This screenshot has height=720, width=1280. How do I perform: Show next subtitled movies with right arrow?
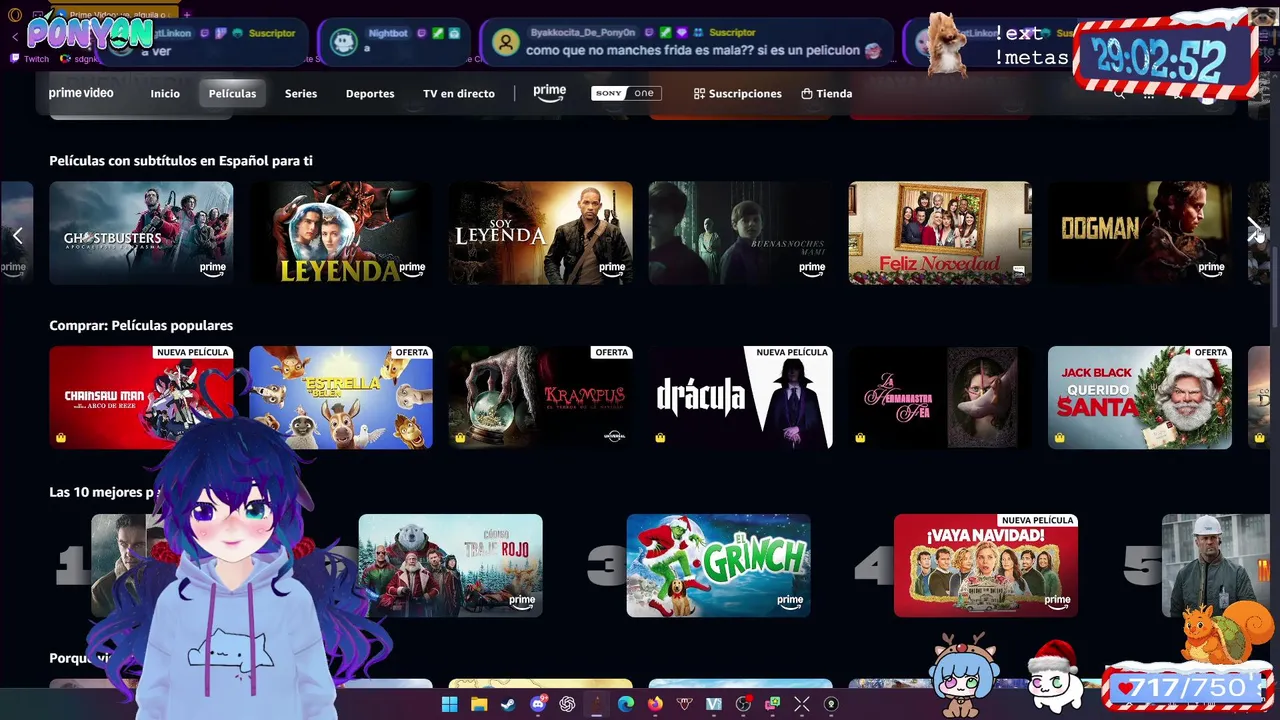(x=1254, y=231)
